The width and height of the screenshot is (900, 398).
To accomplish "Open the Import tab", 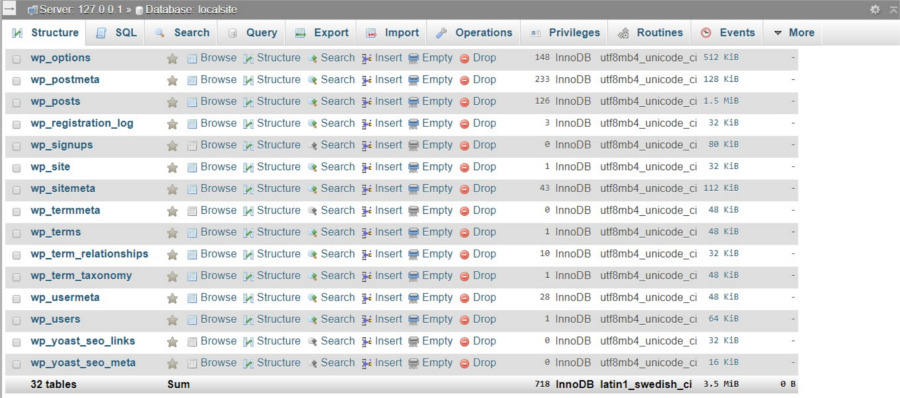I will (x=393, y=33).
